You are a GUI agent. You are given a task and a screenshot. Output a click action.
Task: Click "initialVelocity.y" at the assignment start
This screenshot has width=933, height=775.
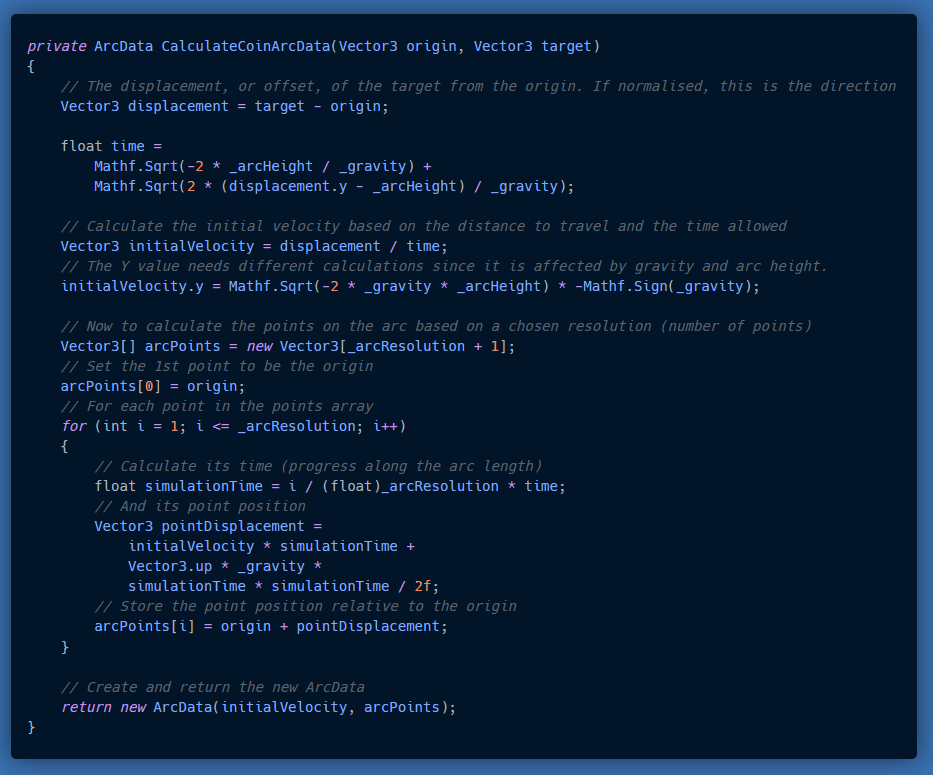pos(132,287)
